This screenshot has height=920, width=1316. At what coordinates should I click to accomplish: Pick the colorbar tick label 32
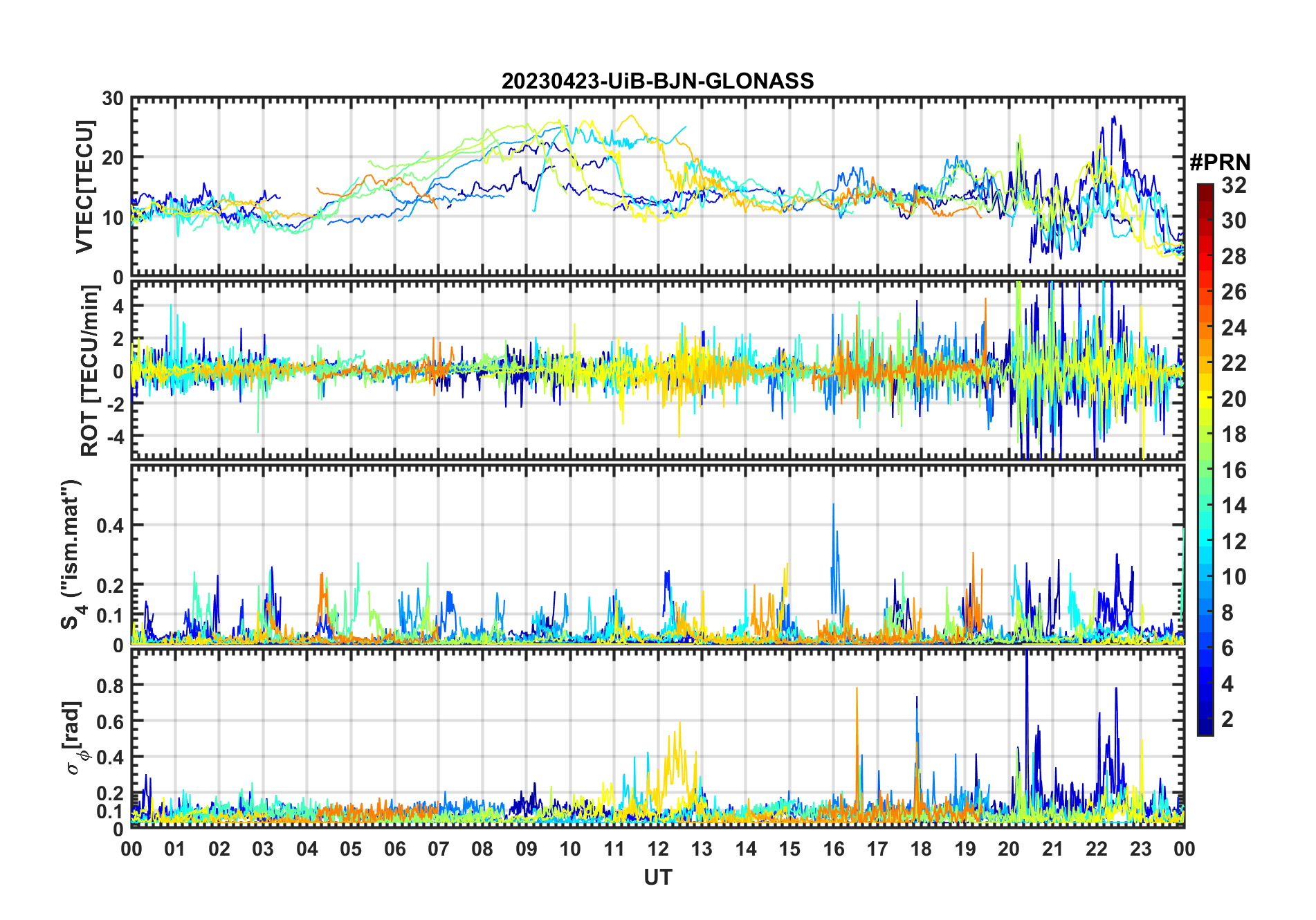(x=1234, y=185)
